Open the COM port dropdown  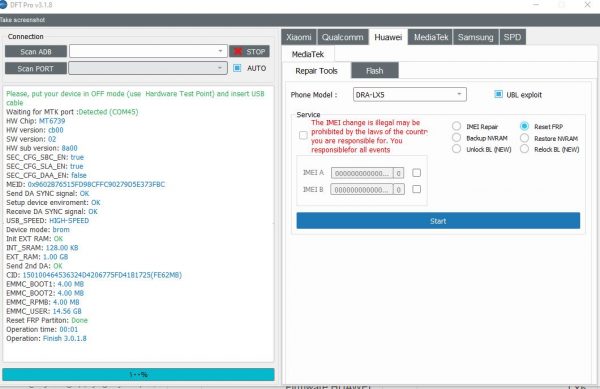click(148, 68)
